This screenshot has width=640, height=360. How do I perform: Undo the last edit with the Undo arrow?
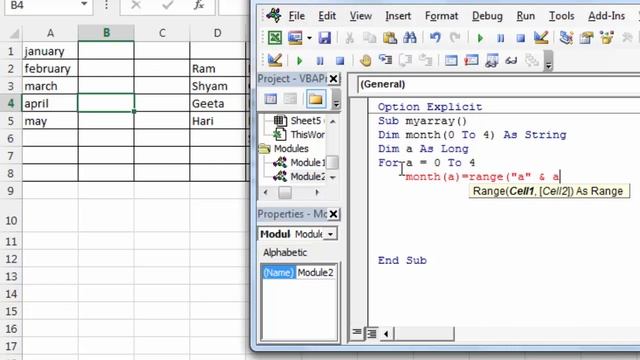pos(435,38)
